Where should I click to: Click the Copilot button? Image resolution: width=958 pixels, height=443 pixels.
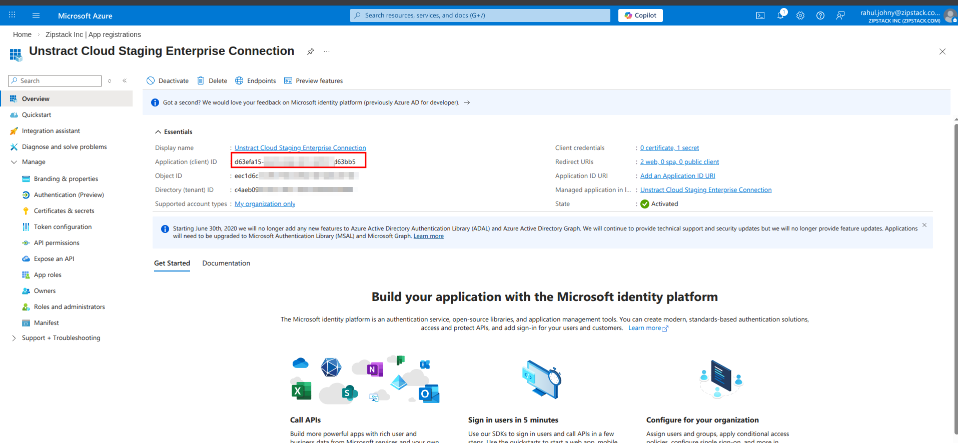click(640, 15)
